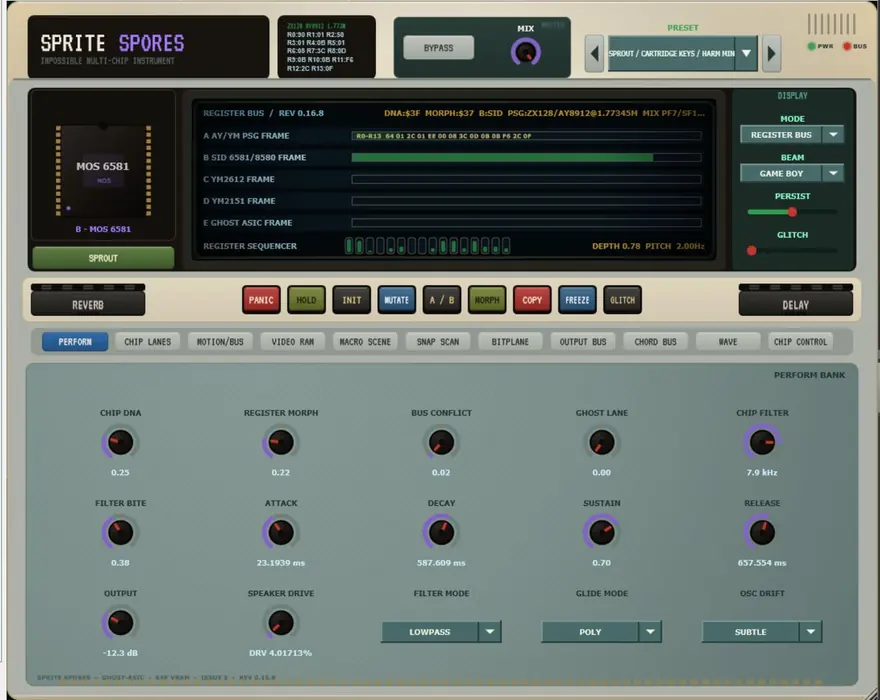Viewport: 880px width, 700px height.
Task: Toggle the REVERB effect
Action: coord(88,304)
